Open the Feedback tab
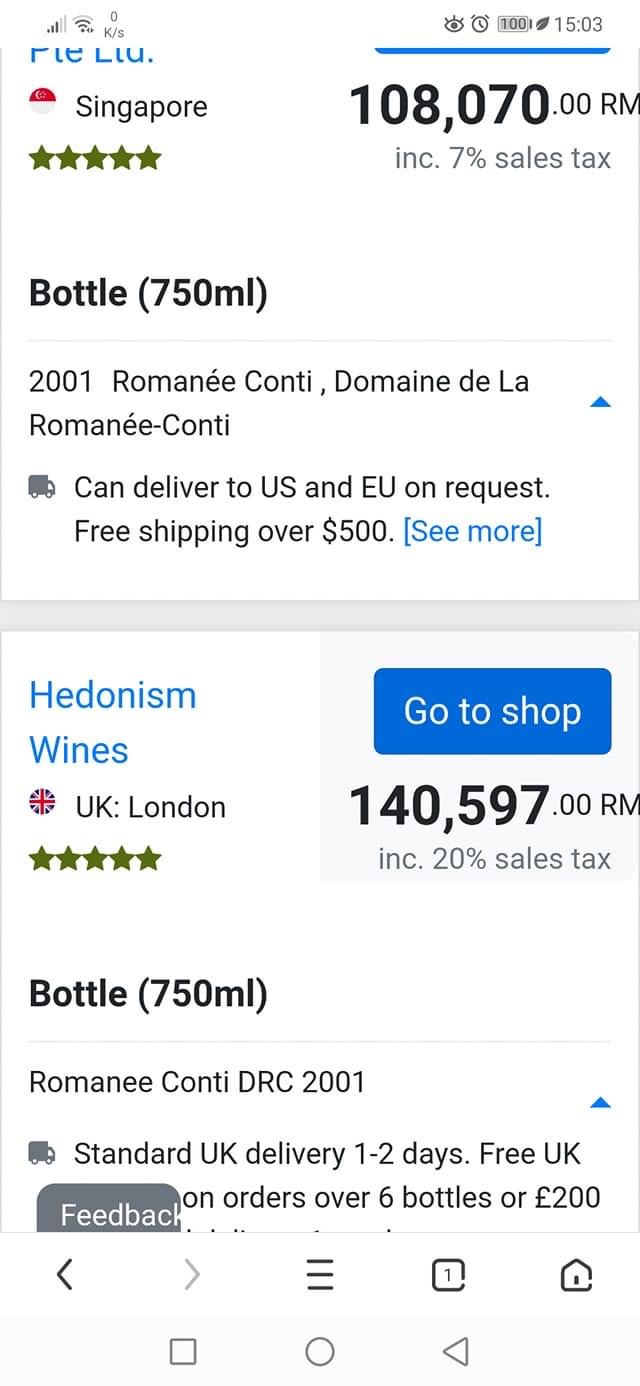This screenshot has width=640, height=1386. pos(110,1213)
